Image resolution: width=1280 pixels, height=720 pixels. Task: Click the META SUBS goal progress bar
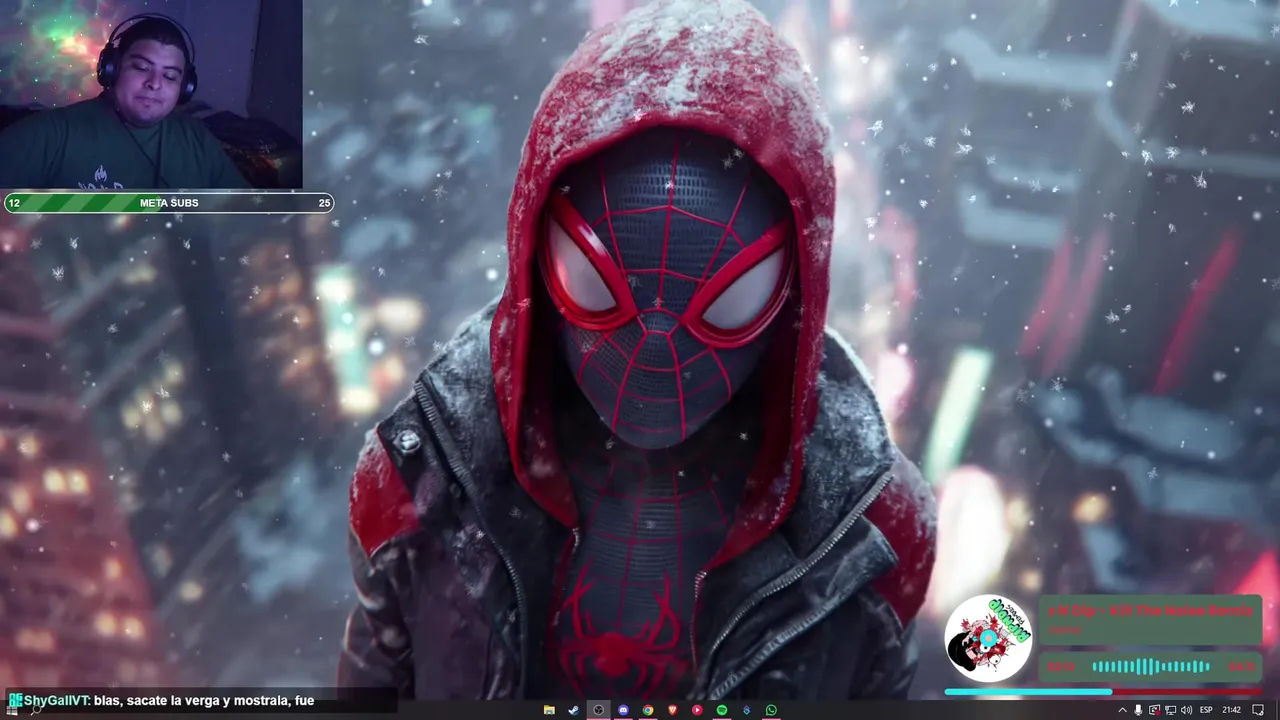(168, 203)
